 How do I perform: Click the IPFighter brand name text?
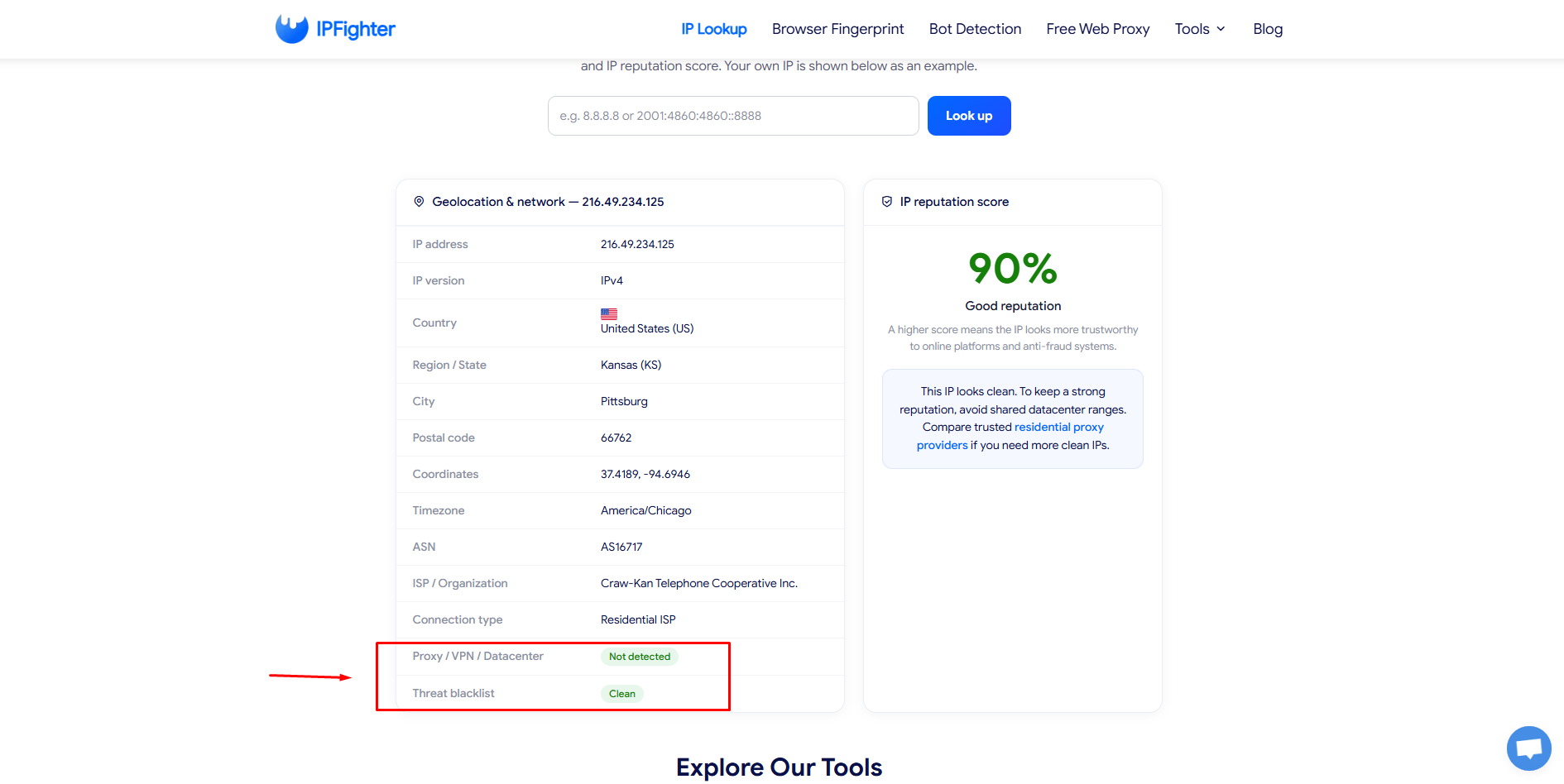click(x=356, y=29)
